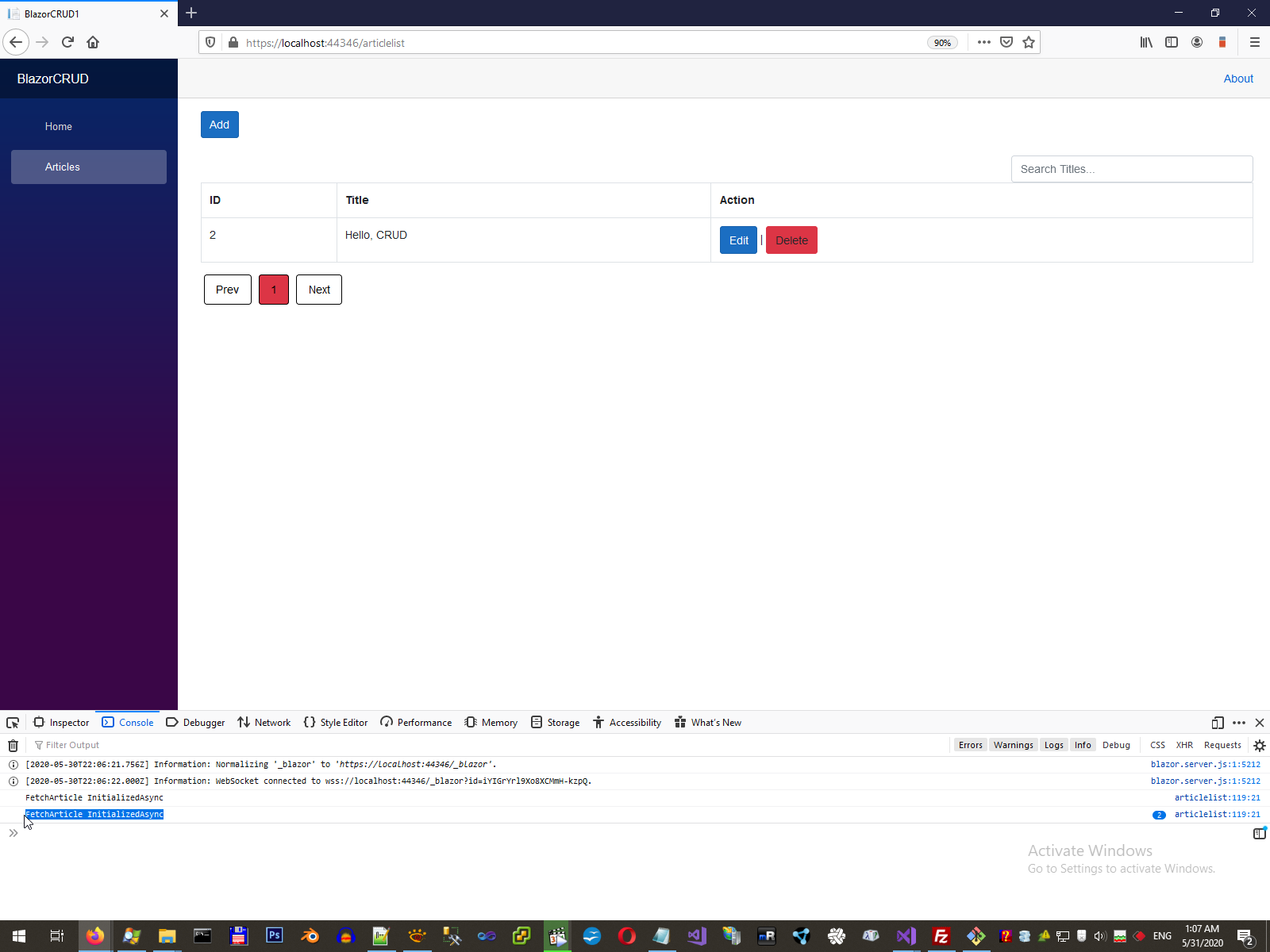Switch to the Storage tab
Screen dimensions: 1270x952
pyautogui.click(x=555, y=723)
